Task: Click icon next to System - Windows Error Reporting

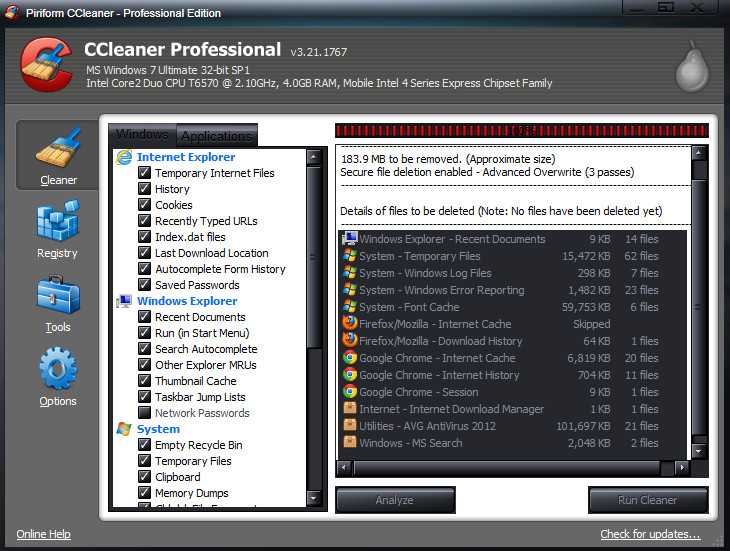Action: (350, 290)
